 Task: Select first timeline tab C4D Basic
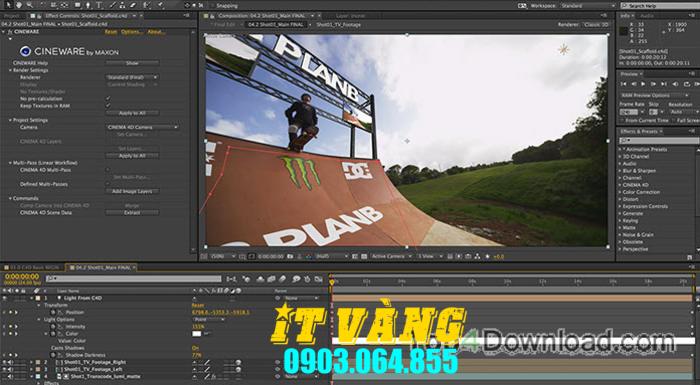click(33, 268)
